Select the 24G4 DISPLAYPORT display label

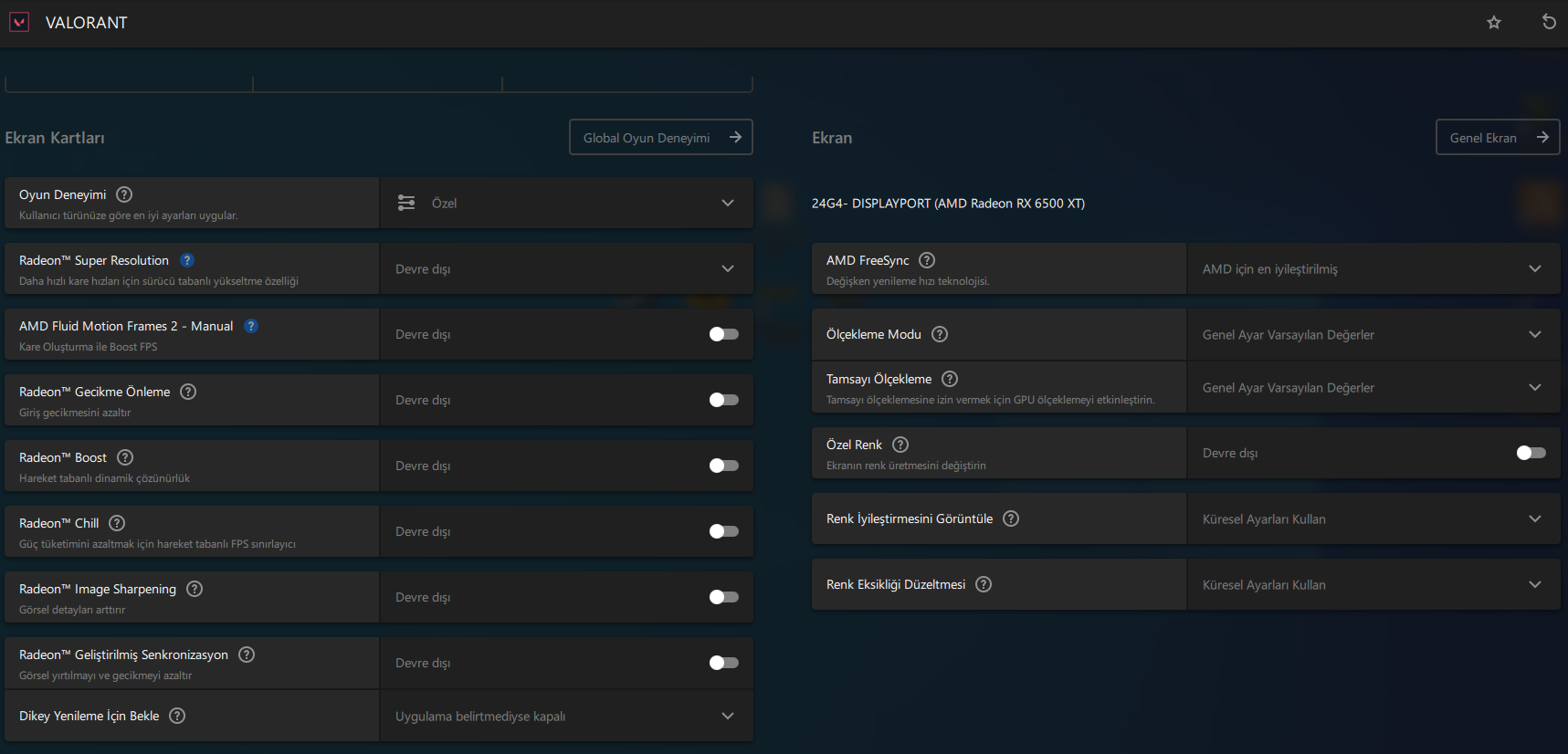coord(948,204)
